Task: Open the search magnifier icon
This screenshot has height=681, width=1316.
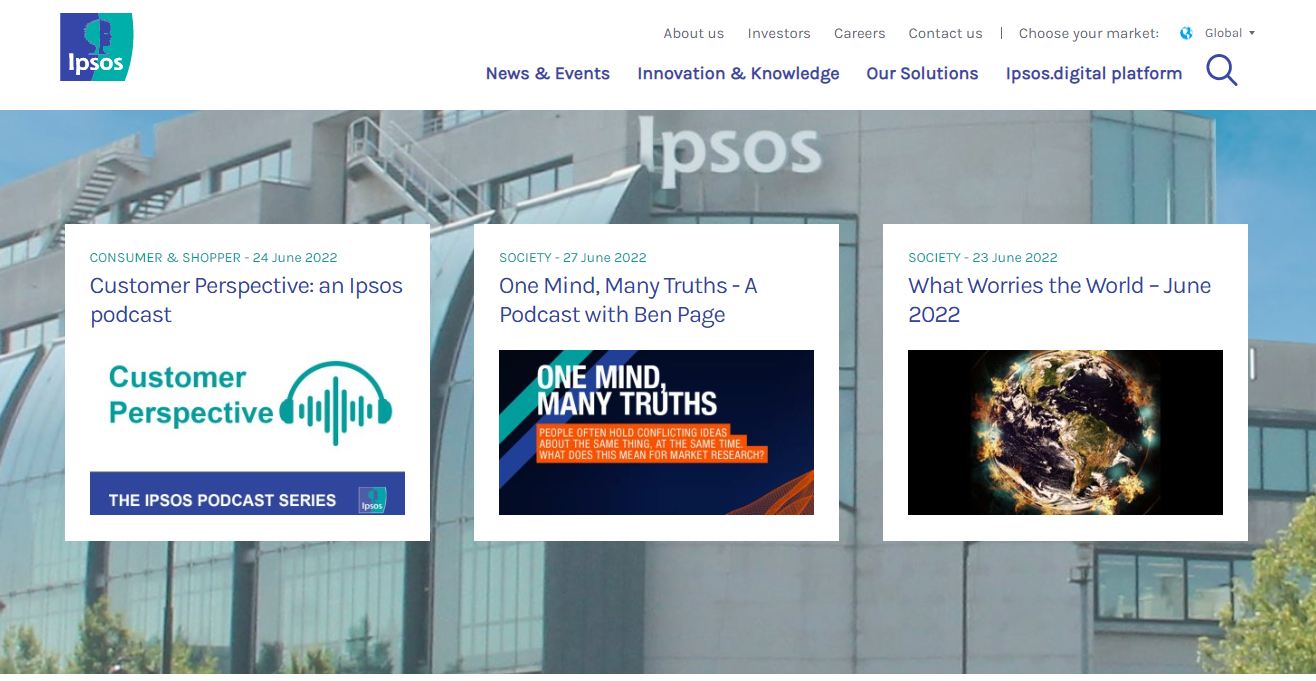Action: [x=1221, y=70]
